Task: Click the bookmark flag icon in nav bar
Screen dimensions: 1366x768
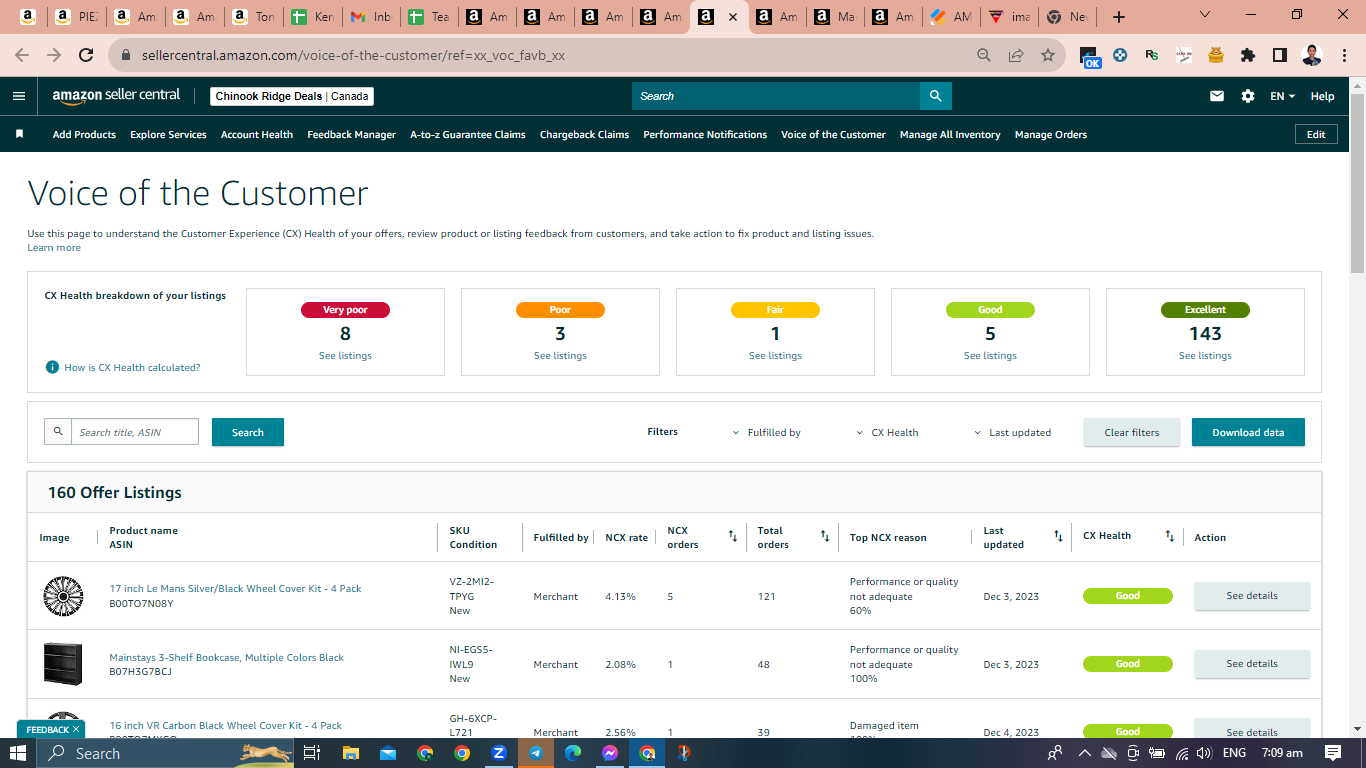Action: coord(19,134)
